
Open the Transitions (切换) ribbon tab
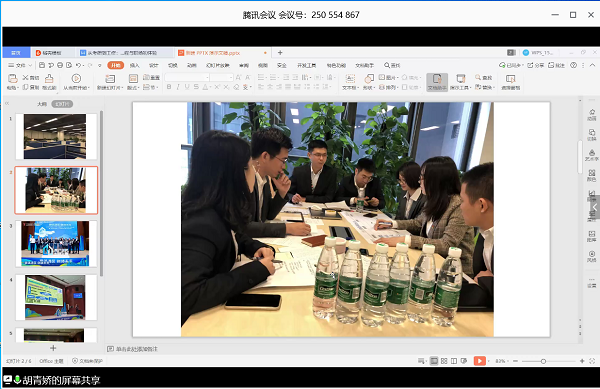(x=173, y=65)
